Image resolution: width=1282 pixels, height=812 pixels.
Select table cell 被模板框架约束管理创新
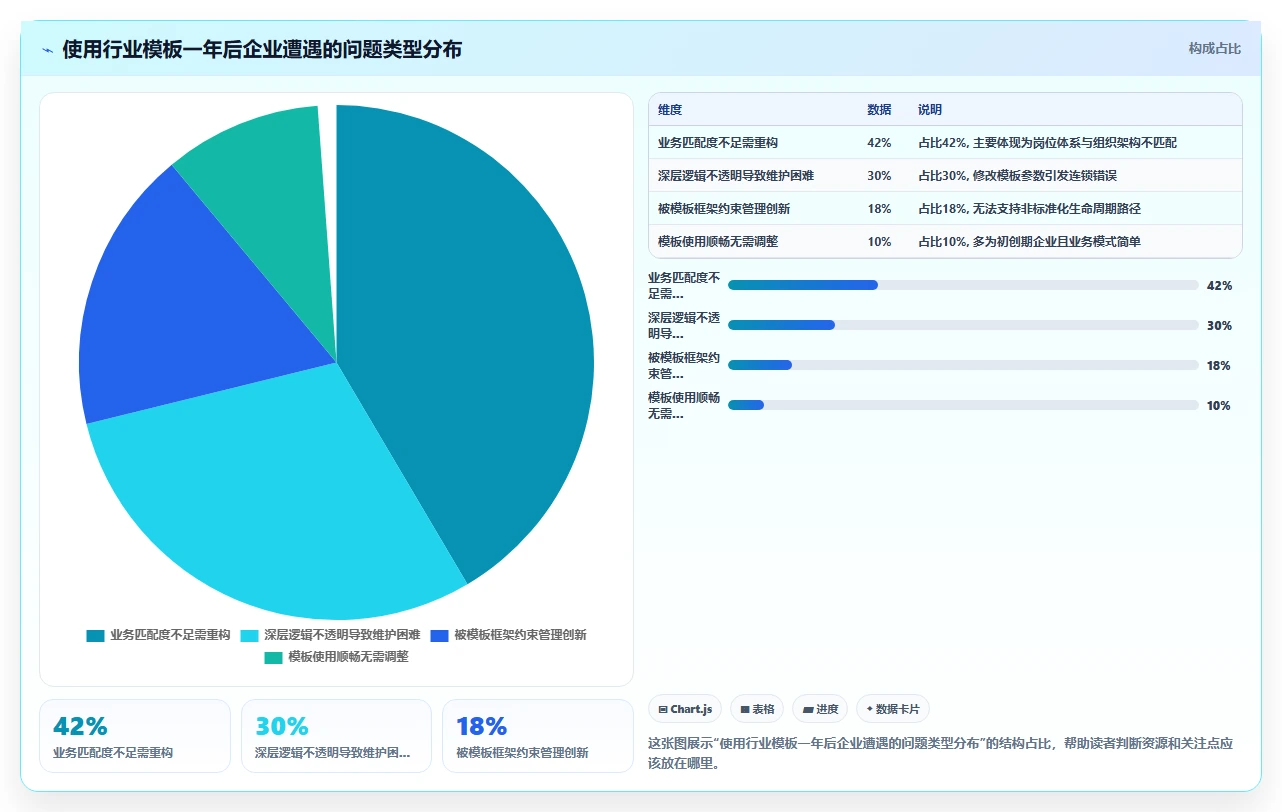click(724, 209)
